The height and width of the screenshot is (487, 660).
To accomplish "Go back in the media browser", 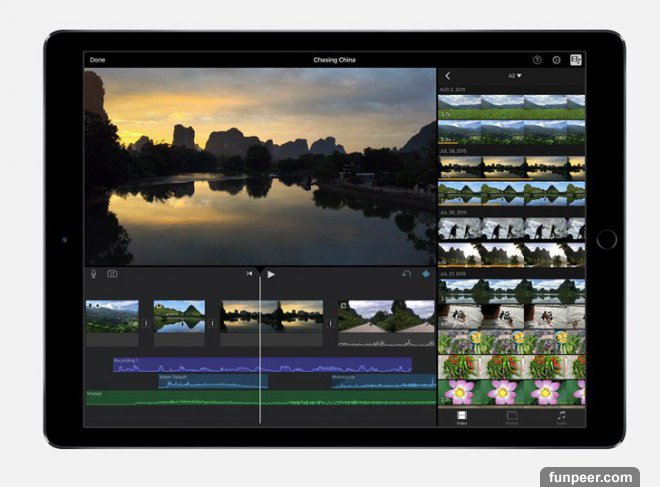I will click(x=448, y=76).
